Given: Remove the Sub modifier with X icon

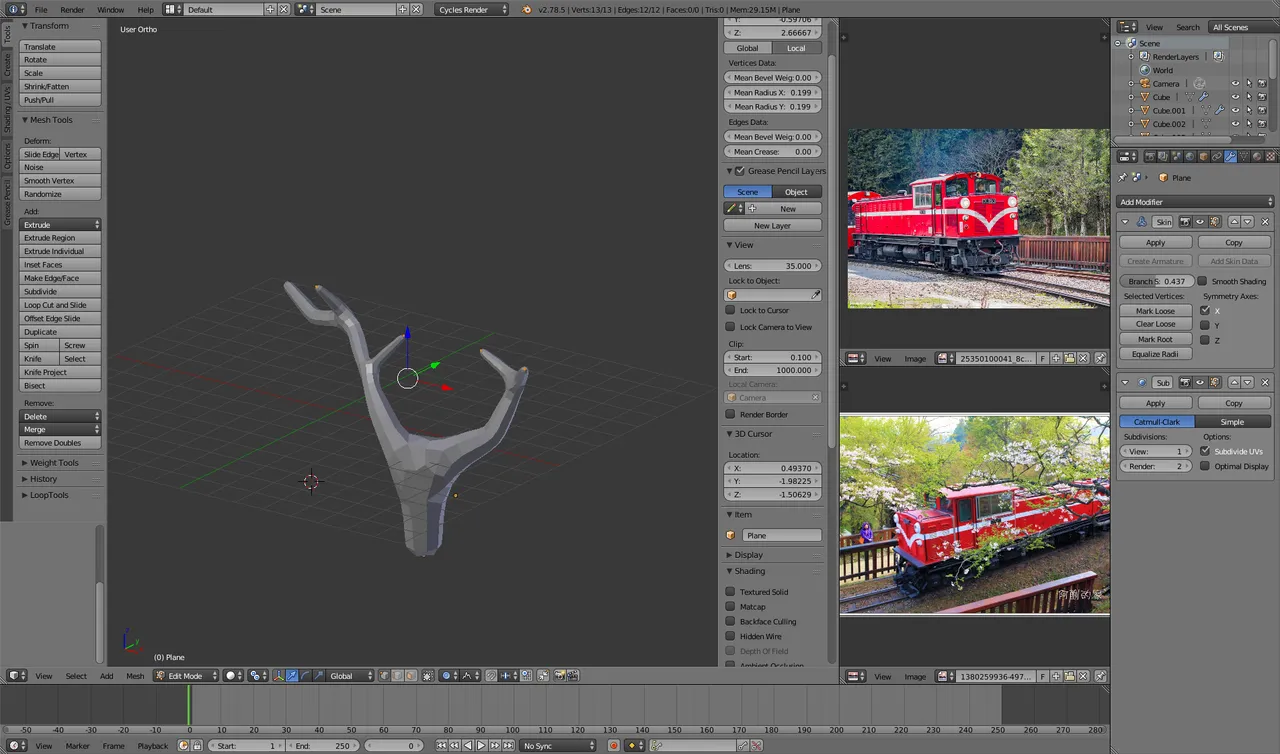Looking at the screenshot, I should (1265, 382).
